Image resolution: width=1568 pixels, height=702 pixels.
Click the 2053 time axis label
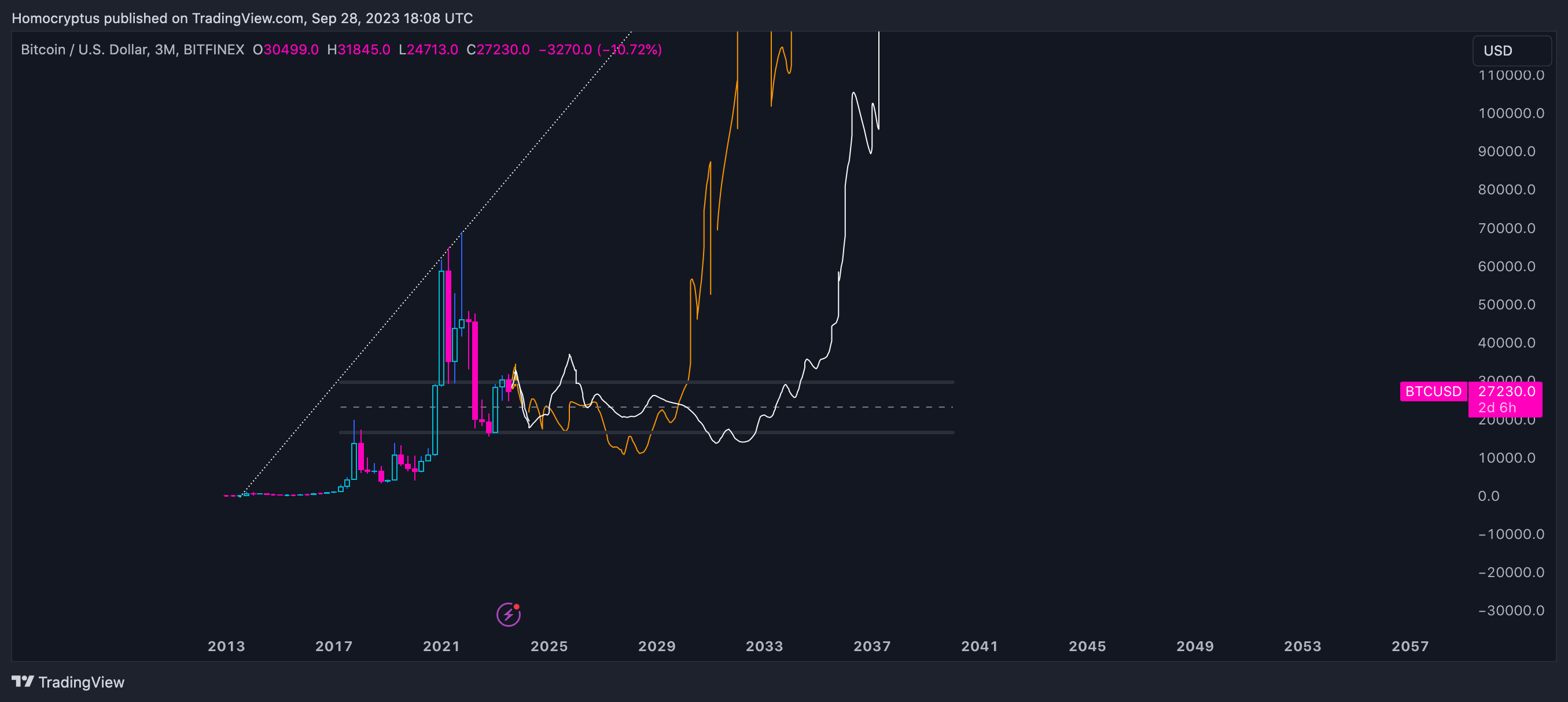click(1302, 646)
